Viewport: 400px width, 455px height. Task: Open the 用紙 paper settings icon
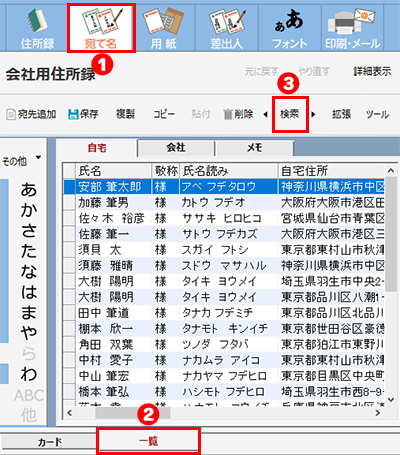coord(163,28)
